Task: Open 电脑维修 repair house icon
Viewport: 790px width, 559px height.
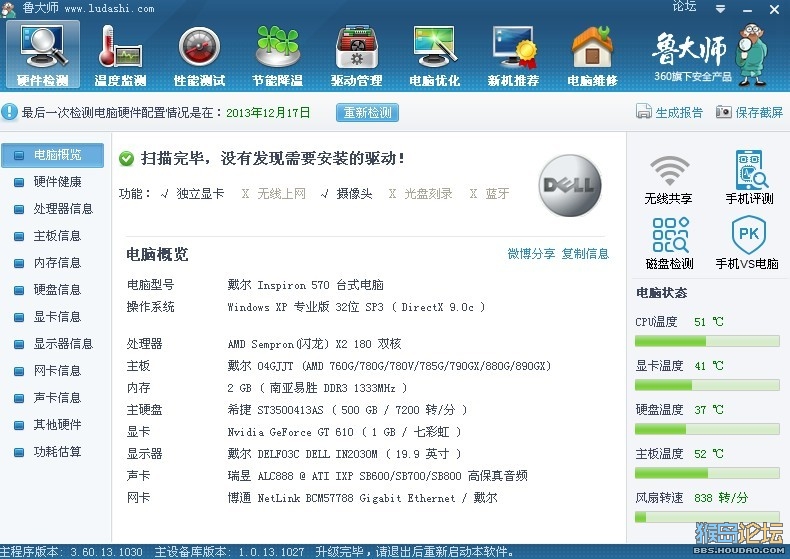Action: (x=592, y=54)
